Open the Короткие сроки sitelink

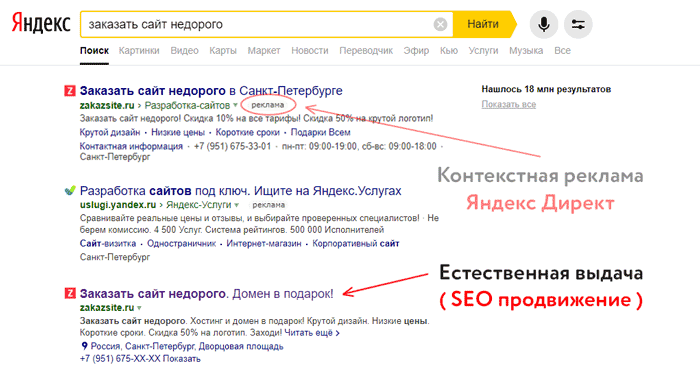tap(247, 133)
